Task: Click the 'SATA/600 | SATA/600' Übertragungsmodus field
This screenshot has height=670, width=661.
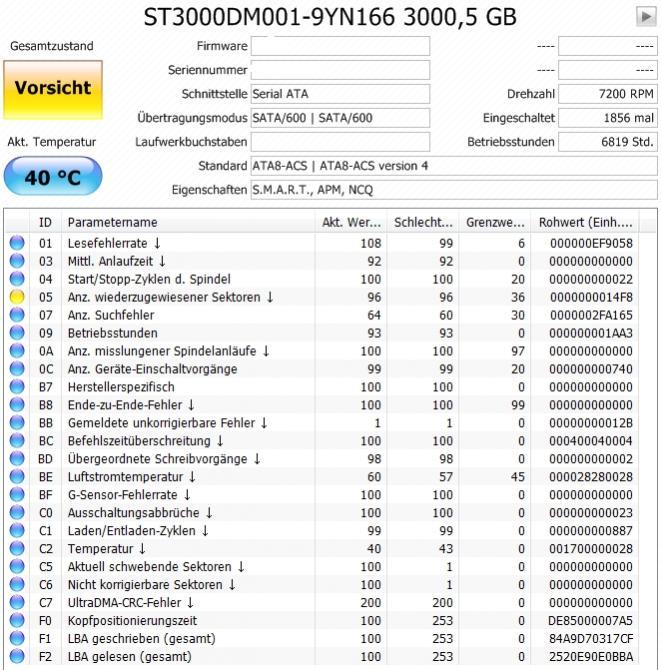Action: [340, 118]
